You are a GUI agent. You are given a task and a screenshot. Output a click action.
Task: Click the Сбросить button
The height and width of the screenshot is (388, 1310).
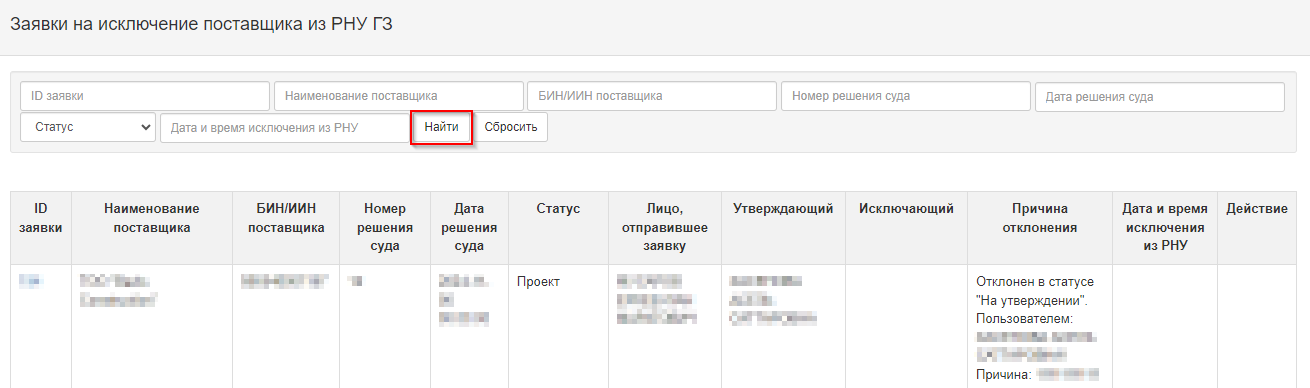[x=511, y=128]
